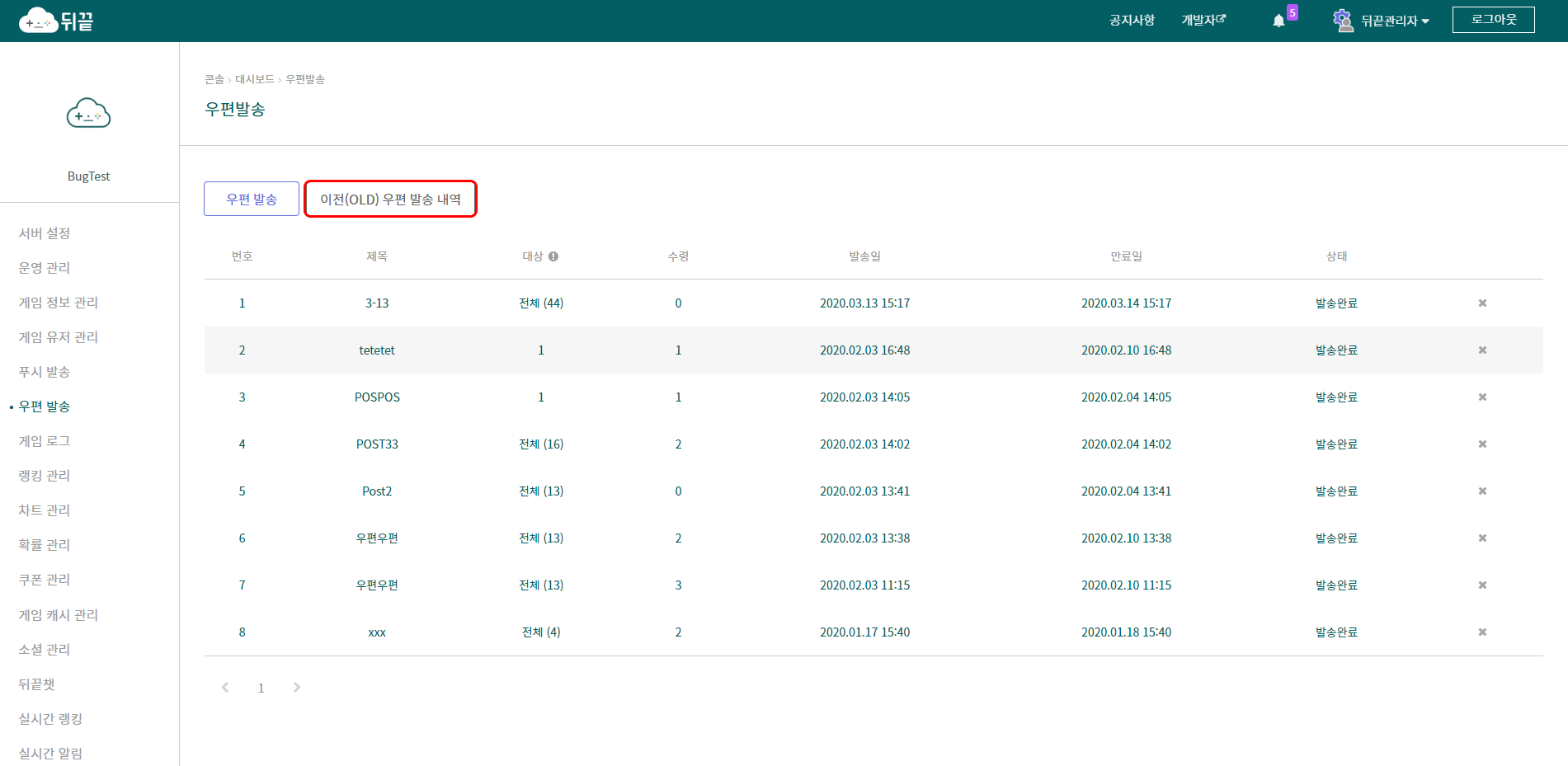Image resolution: width=1568 pixels, height=766 pixels.
Task: Open the 뒤끝관리자 account dropdown
Action: pyautogui.click(x=1395, y=21)
